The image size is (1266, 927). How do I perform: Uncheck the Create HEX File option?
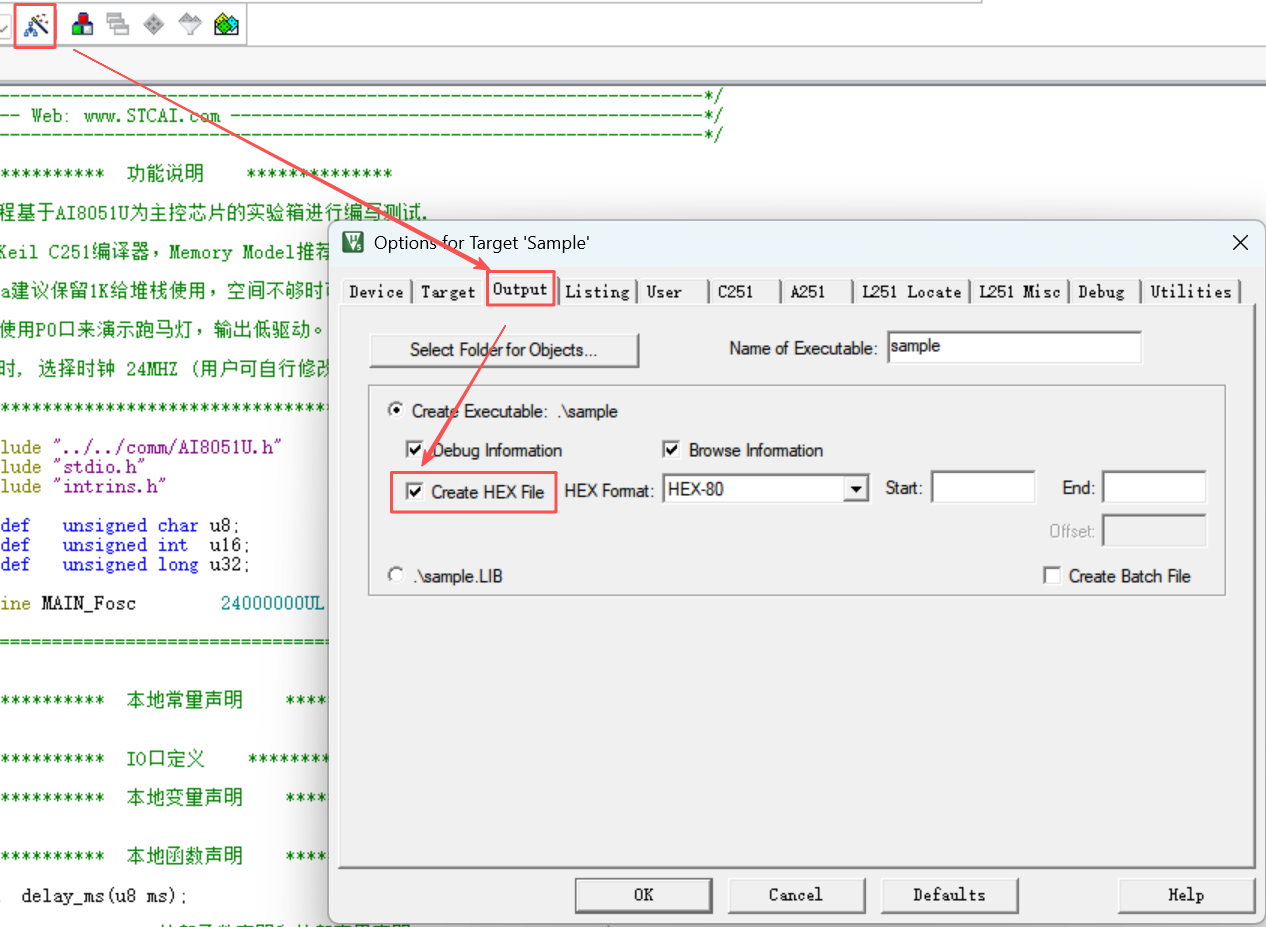click(415, 492)
